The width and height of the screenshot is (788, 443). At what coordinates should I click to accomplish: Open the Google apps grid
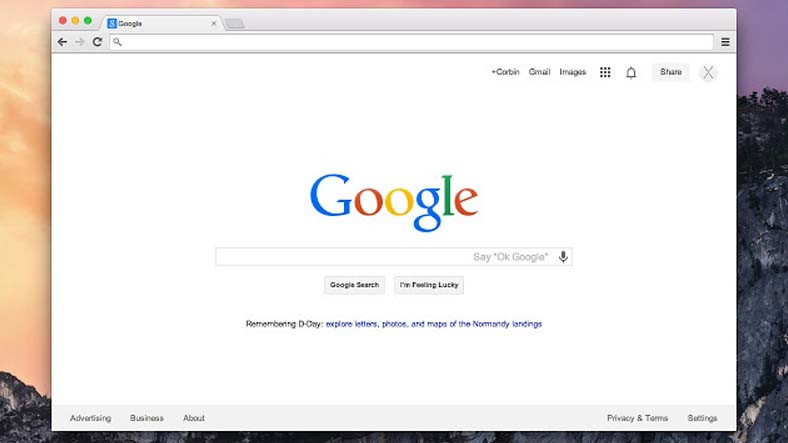(x=605, y=72)
